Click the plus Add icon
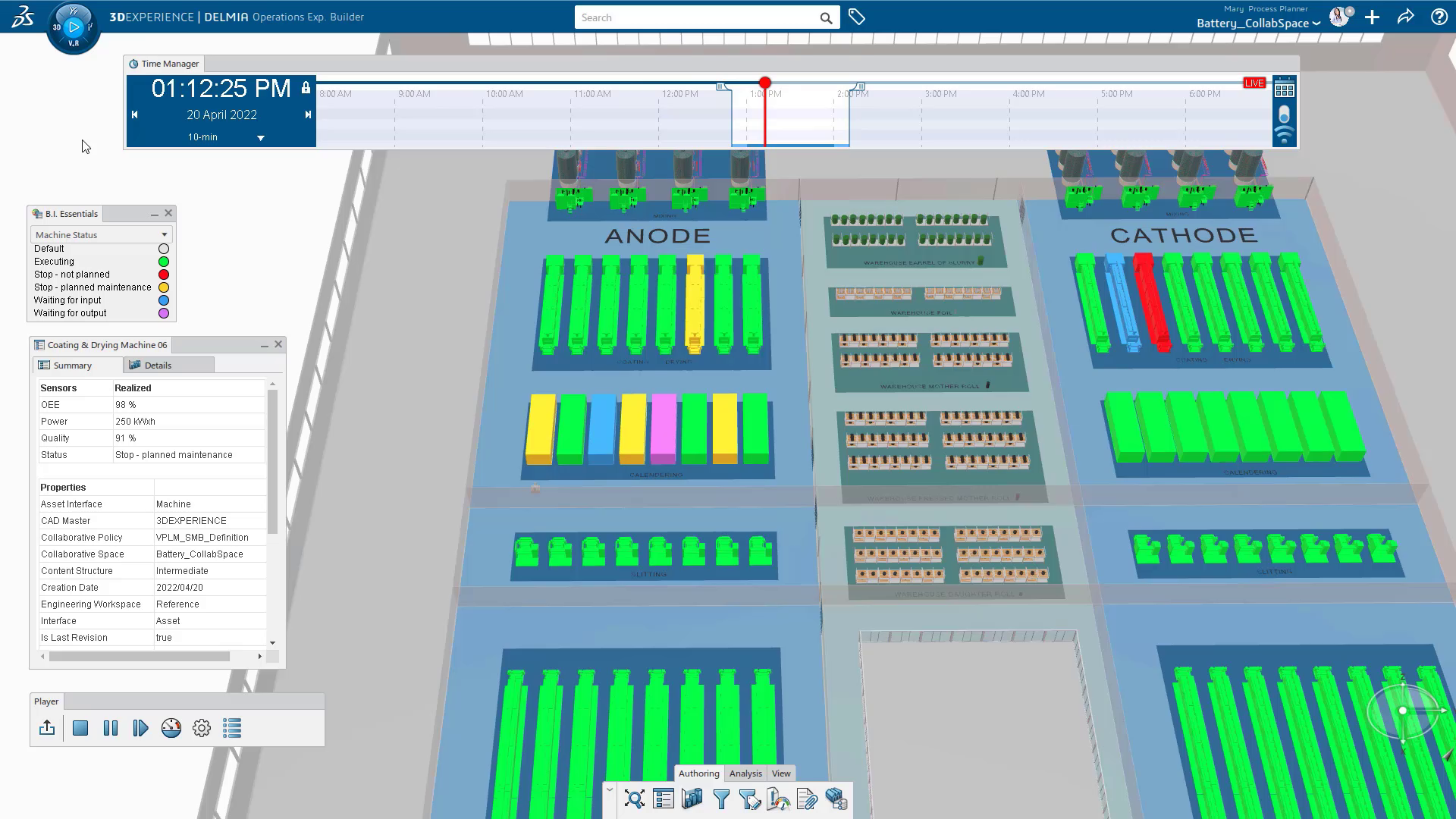The width and height of the screenshot is (1456, 819). [1373, 17]
